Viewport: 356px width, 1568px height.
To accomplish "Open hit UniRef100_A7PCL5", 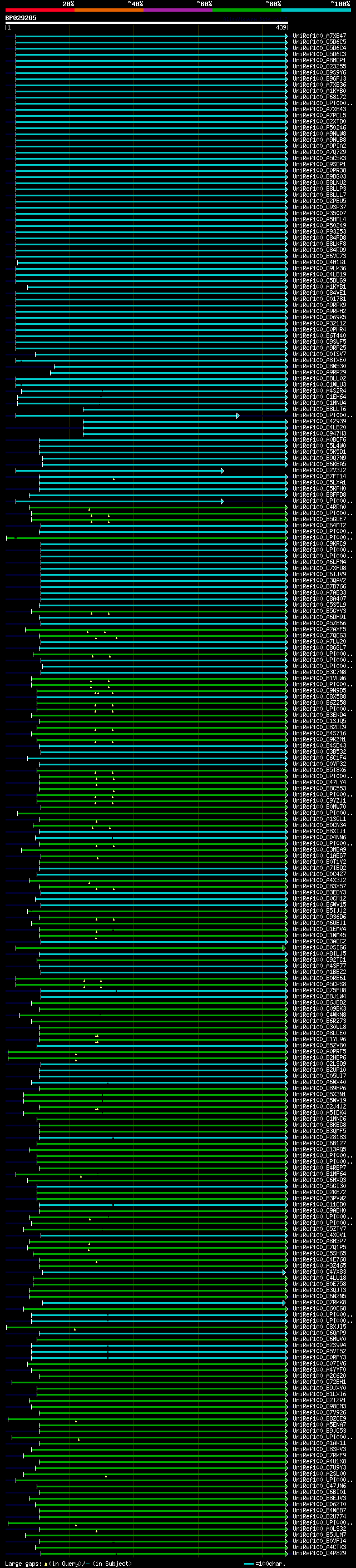I will tap(319, 116).
